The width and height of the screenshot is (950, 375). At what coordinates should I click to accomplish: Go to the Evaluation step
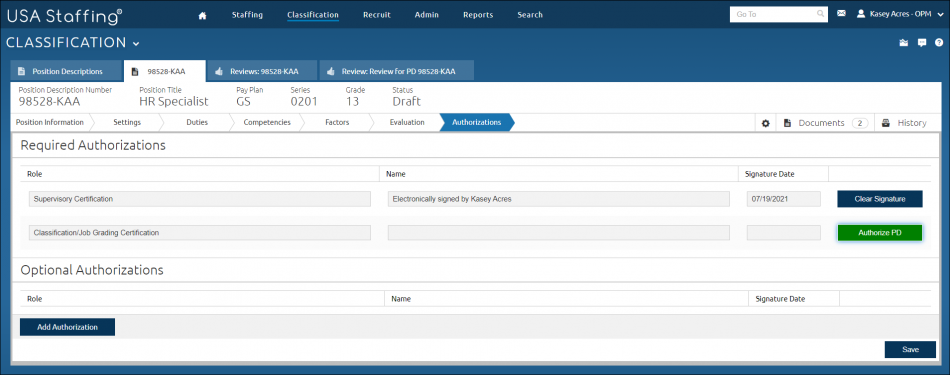click(x=407, y=122)
